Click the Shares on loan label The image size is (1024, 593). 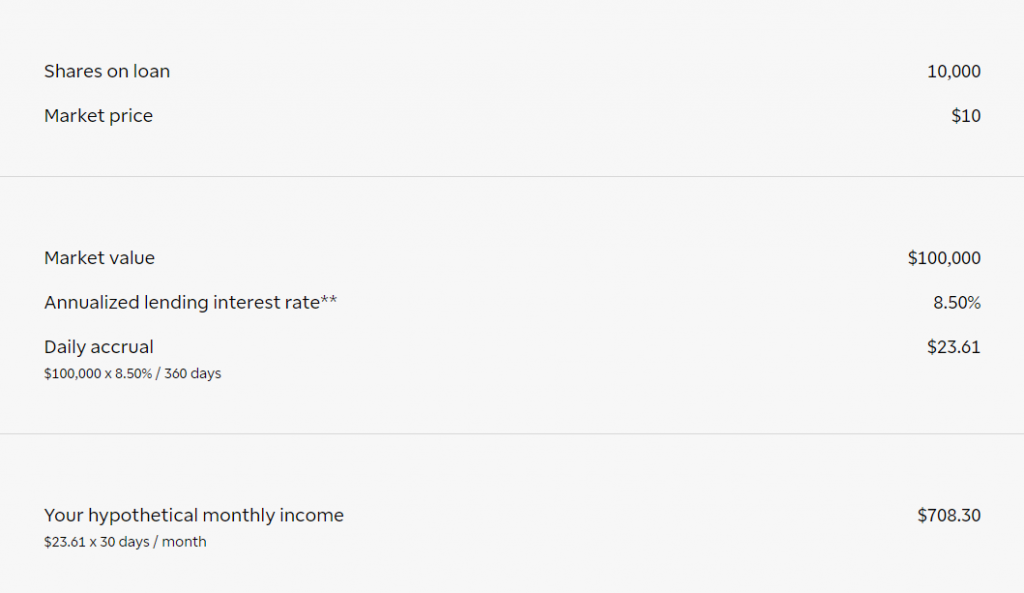(107, 71)
